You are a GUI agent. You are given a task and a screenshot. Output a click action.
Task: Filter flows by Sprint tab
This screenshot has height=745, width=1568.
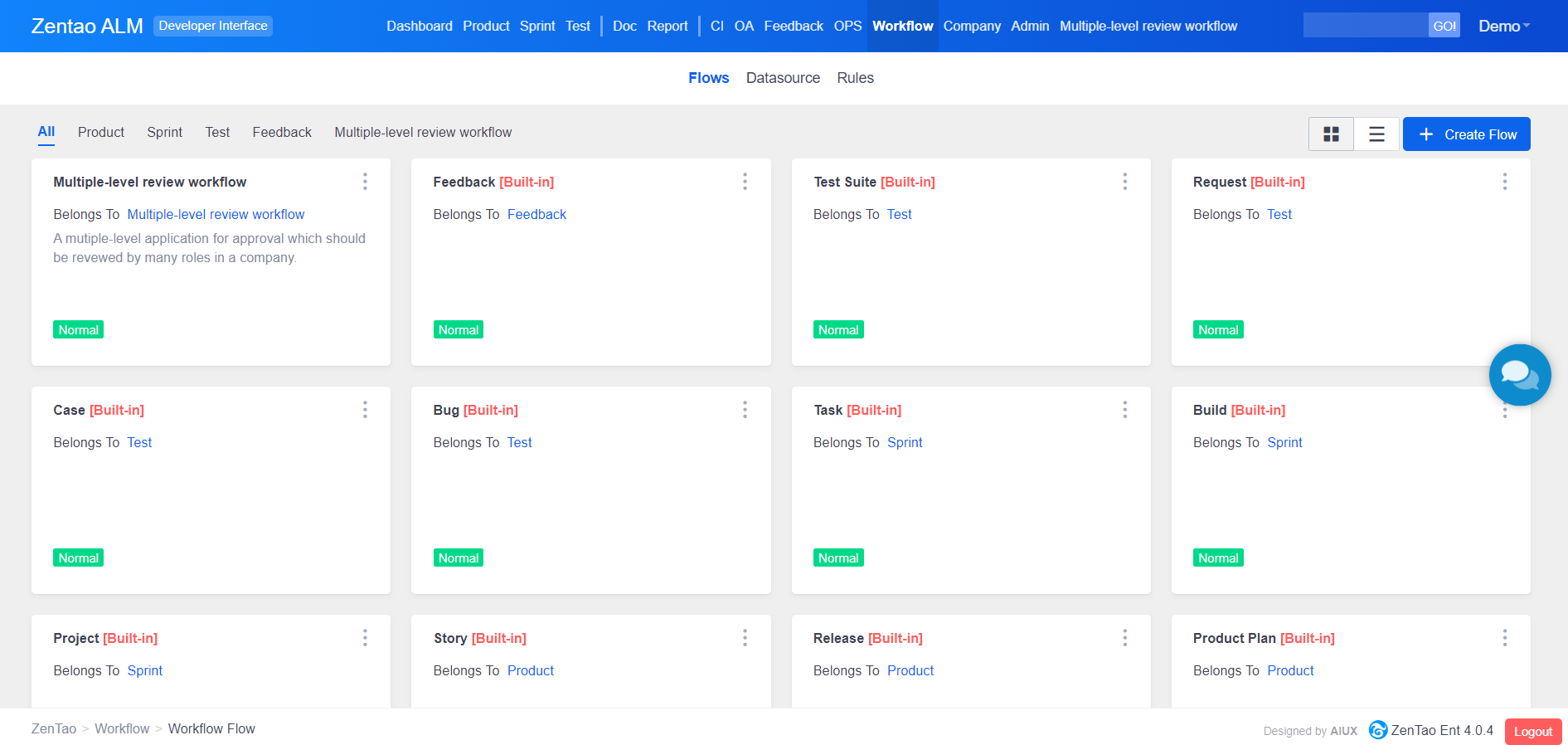164,133
